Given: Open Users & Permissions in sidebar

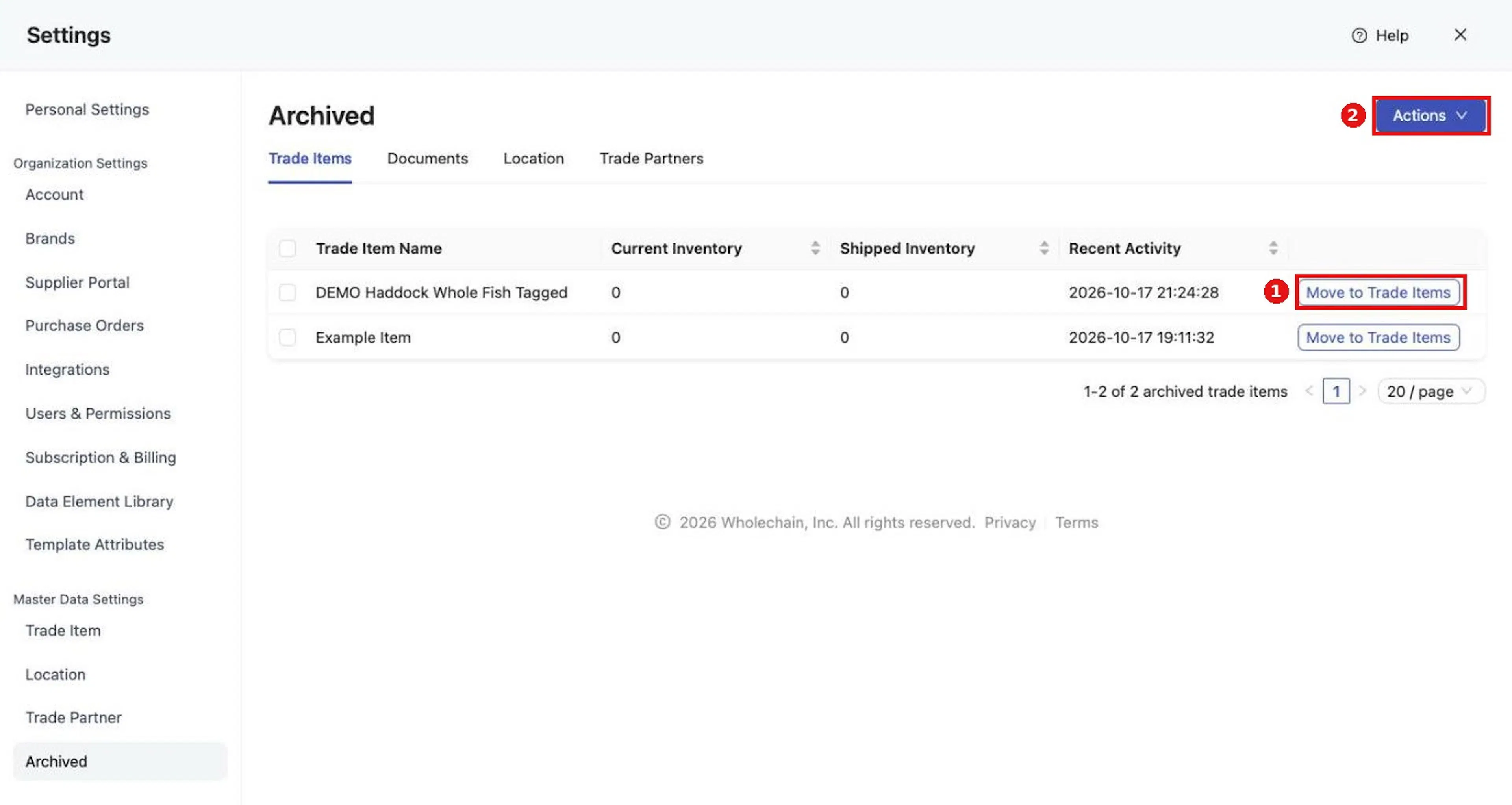Looking at the screenshot, I should coord(98,414).
